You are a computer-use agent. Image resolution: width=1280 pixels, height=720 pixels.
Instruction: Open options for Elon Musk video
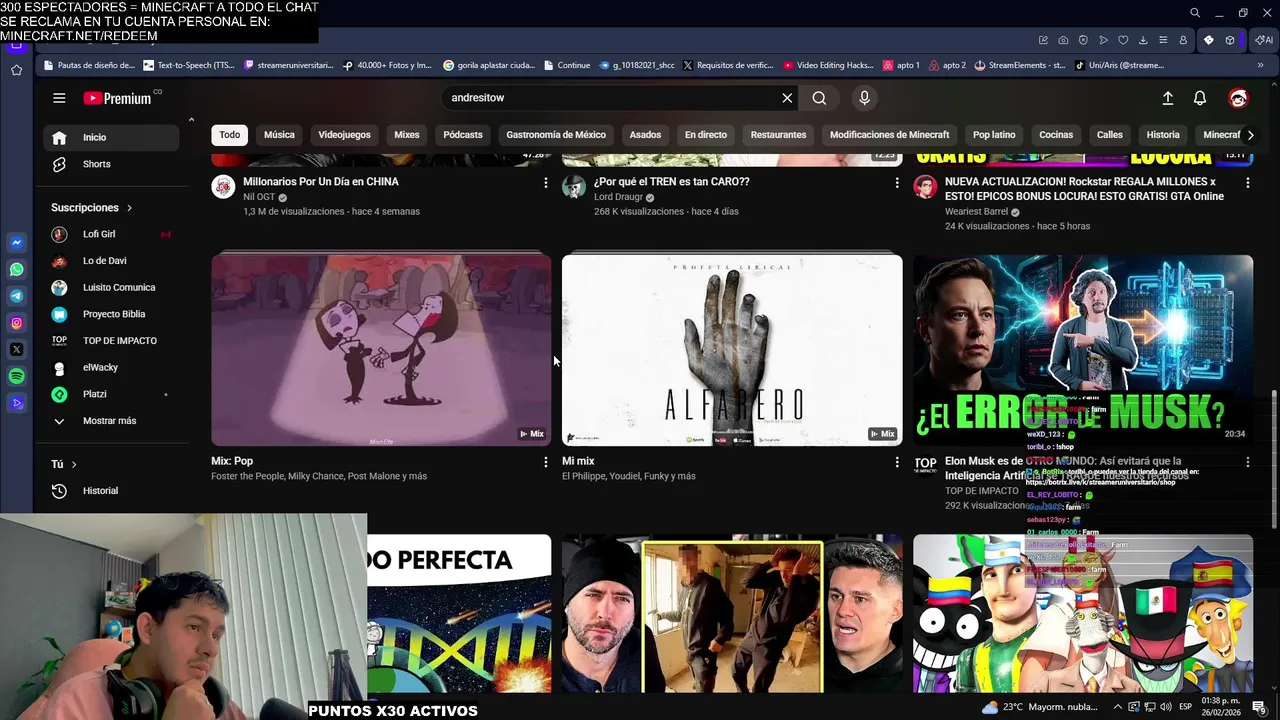[1247, 462]
